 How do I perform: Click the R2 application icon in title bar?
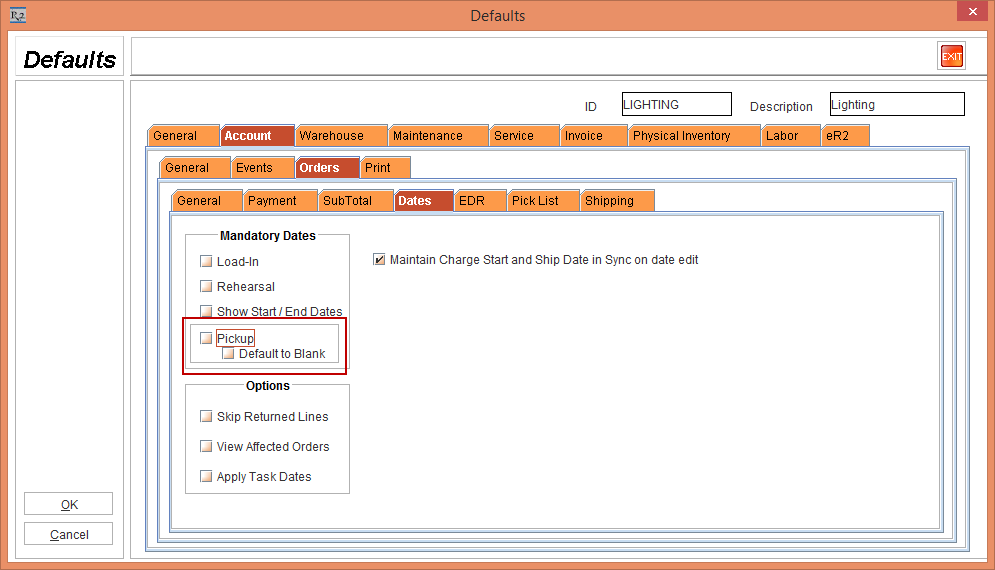17,15
